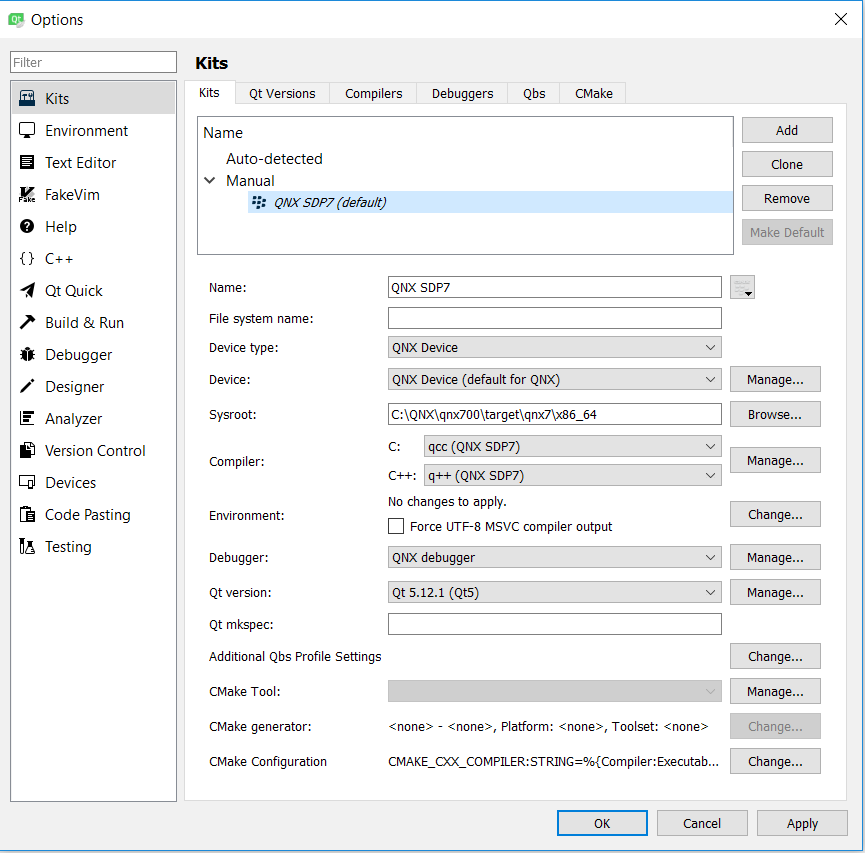Click Manage next to Qt version

point(775,593)
